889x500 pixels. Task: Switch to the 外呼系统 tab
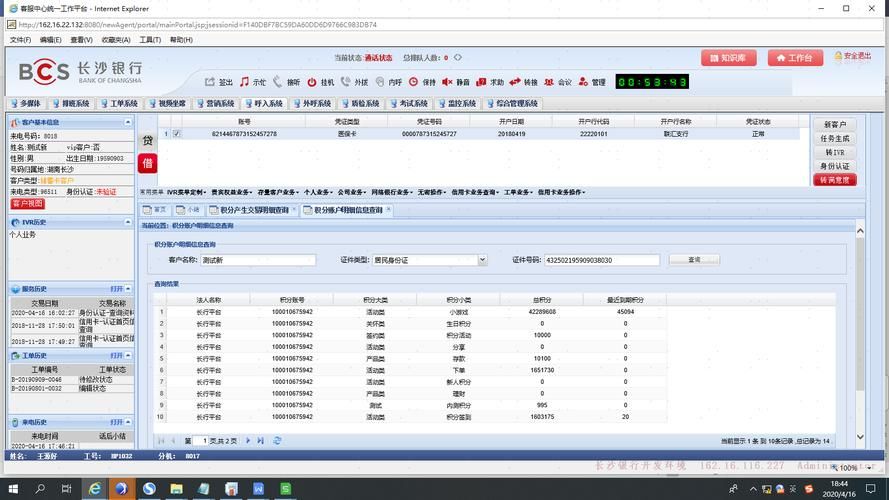[312, 104]
